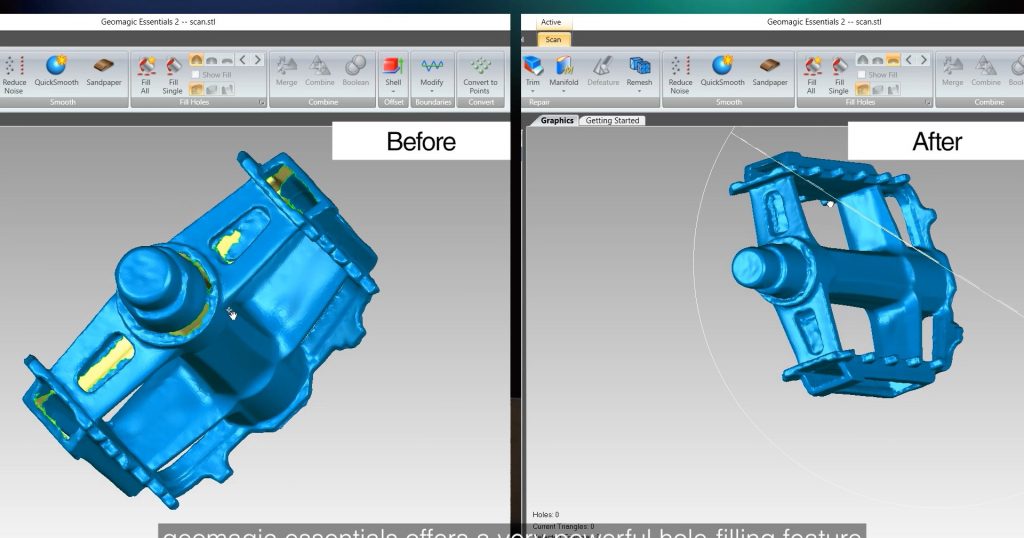
Task: Click Convert to Points tool
Action: pyautogui.click(x=481, y=74)
